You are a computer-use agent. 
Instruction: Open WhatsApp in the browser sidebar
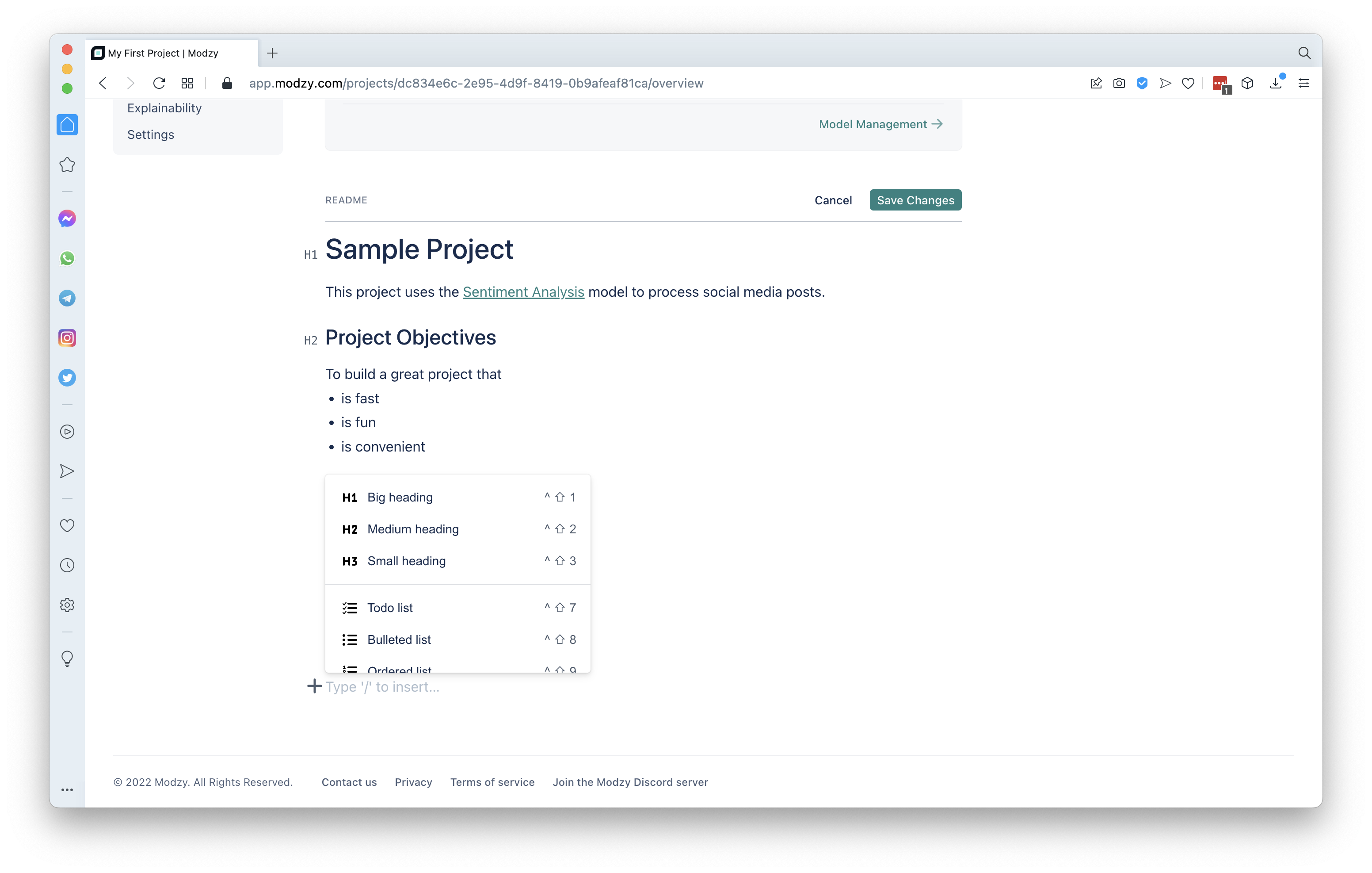click(67, 258)
